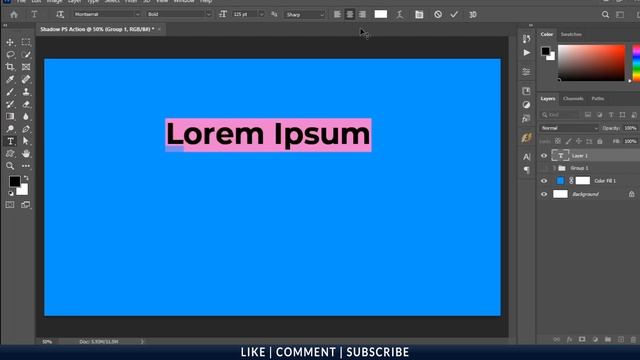Hide the Background layer
The image size is (640, 360).
[x=544, y=194]
